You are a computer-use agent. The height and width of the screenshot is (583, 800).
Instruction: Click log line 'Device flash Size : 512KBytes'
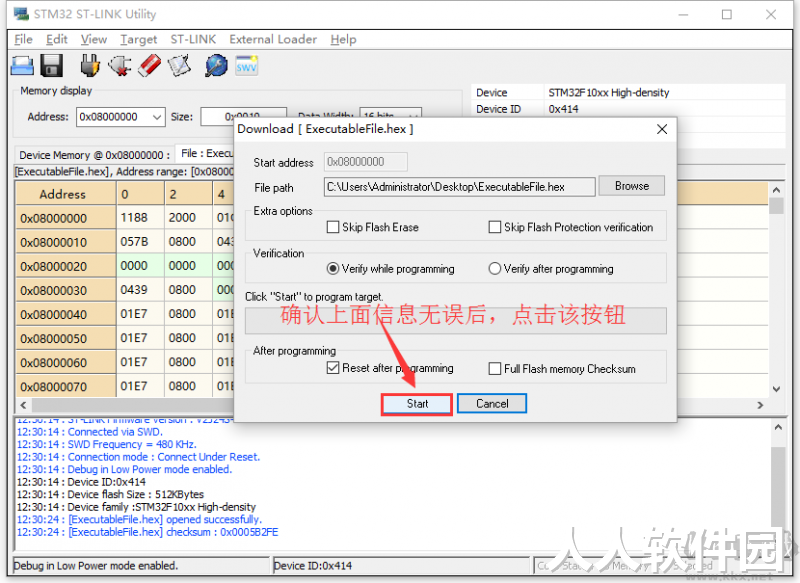click(110, 494)
